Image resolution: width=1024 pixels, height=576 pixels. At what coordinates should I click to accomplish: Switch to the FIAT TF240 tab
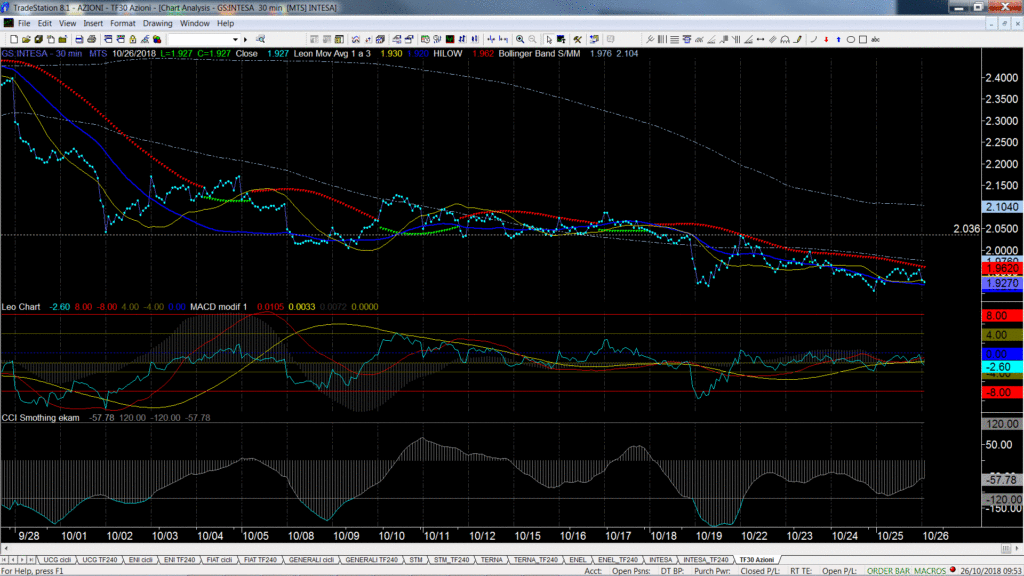(261, 560)
